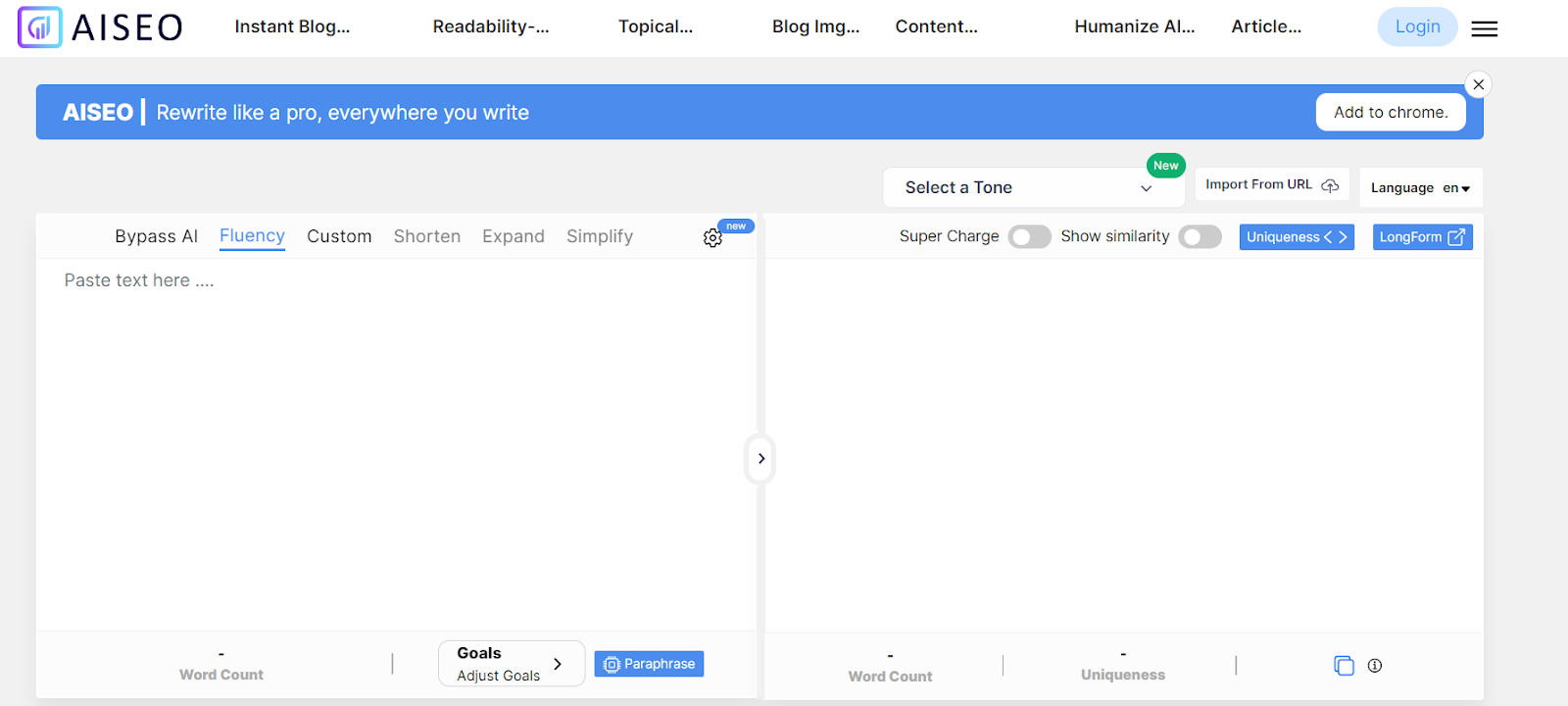This screenshot has height=706, width=1568.
Task: Click the info icon beside copy
Action: pyautogui.click(x=1375, y=666)
